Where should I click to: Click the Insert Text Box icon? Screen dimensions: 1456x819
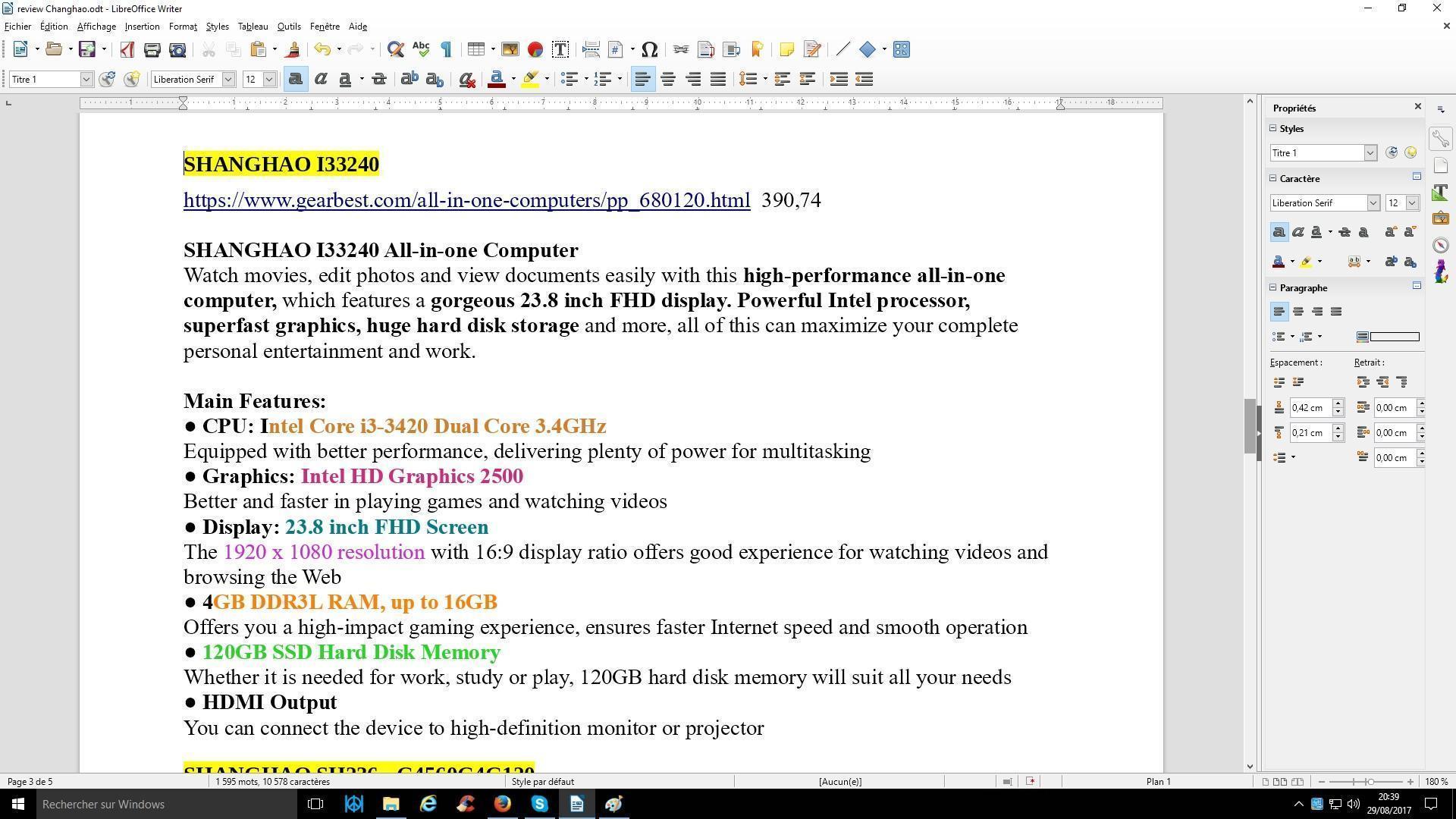[x=560, y=50]
